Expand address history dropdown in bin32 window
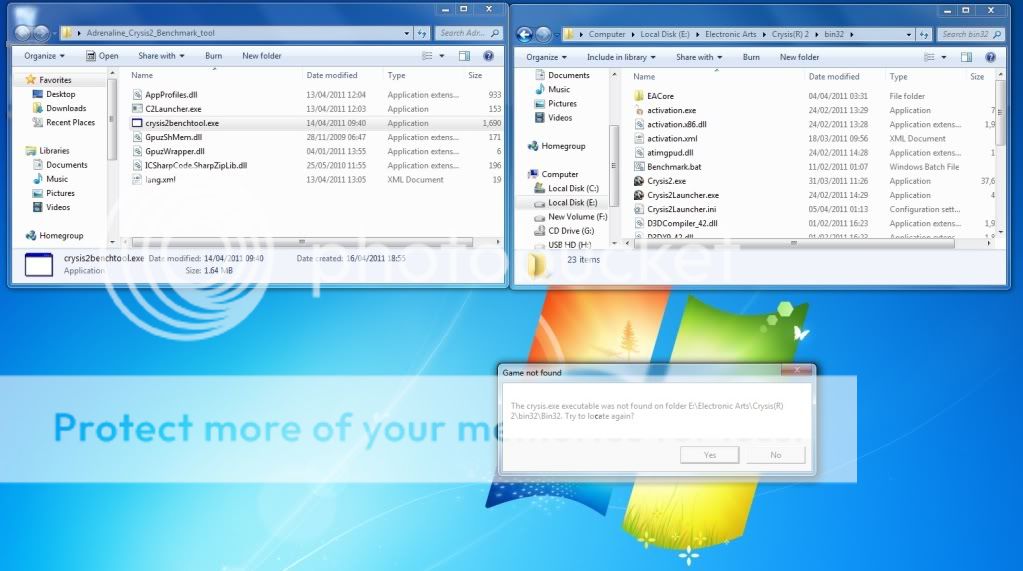This screenshot has height=571, width=1023. (x=909, y=34)
